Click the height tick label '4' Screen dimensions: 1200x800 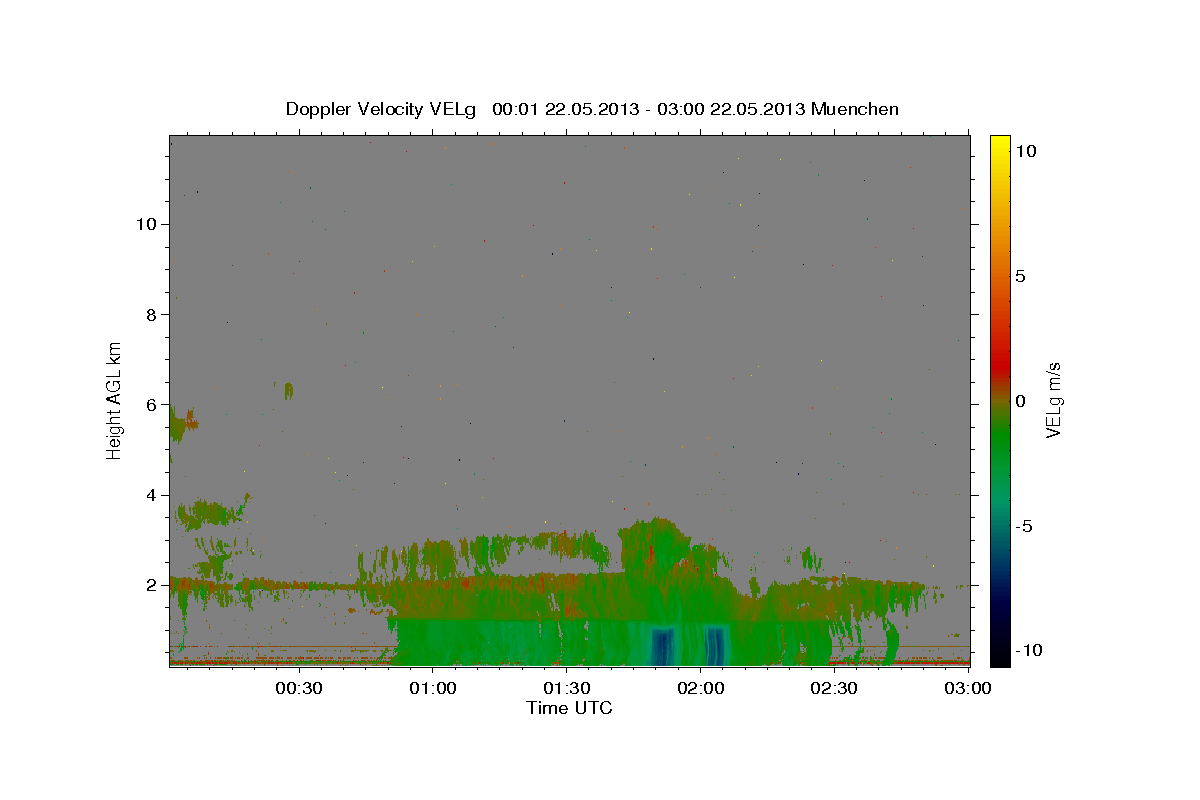(x=153, y=495)
